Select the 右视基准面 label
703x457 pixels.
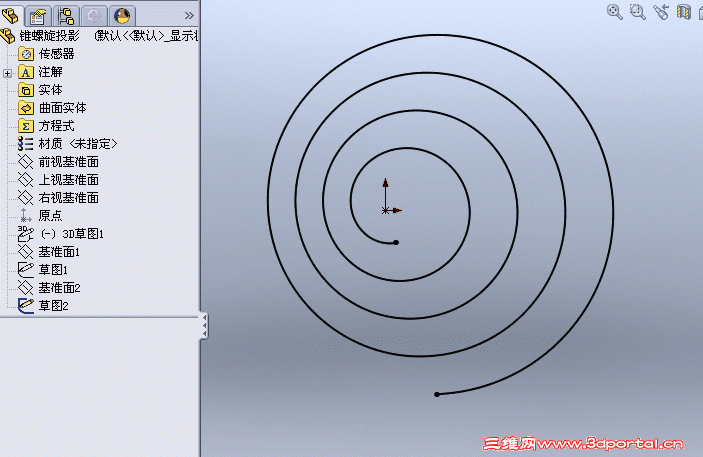tap(69, 198)
